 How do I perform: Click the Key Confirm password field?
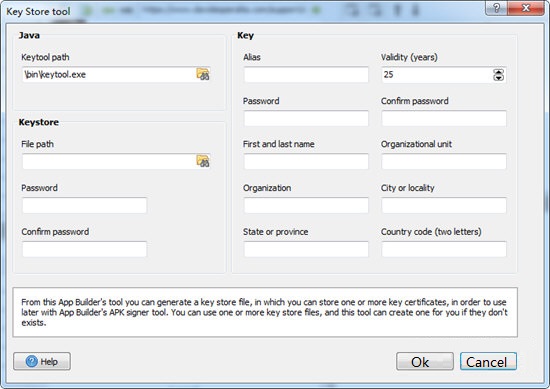444,118
